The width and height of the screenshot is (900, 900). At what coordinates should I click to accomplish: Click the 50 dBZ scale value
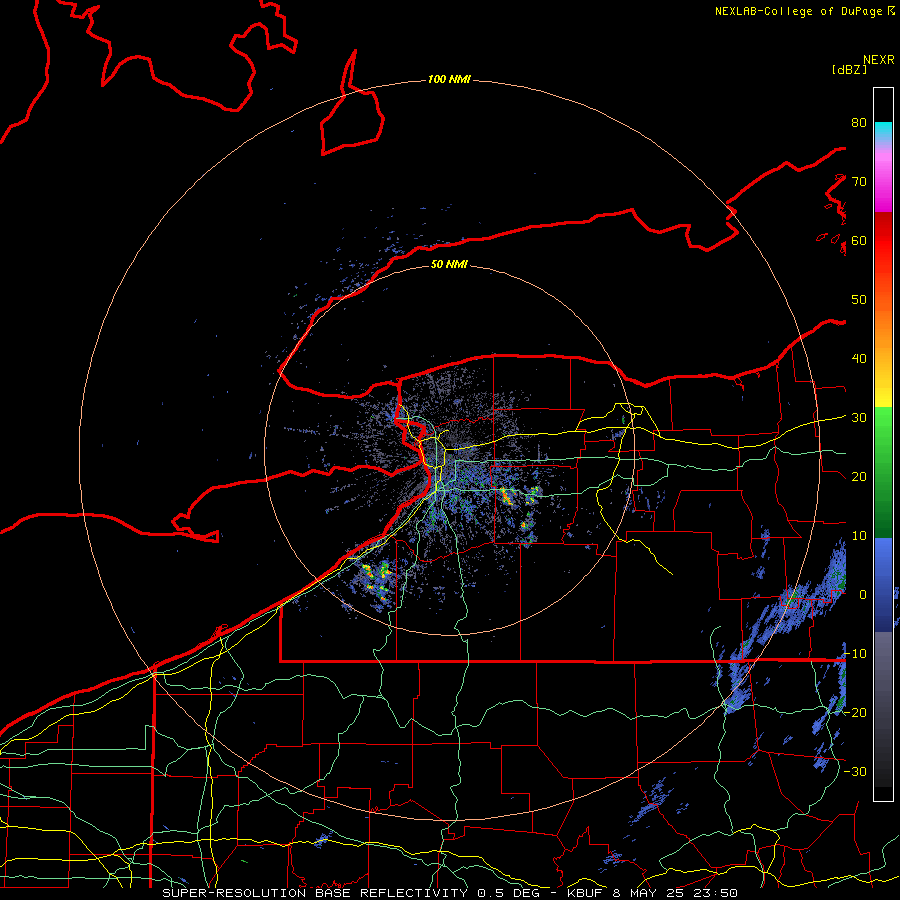(x=859, y=299)
